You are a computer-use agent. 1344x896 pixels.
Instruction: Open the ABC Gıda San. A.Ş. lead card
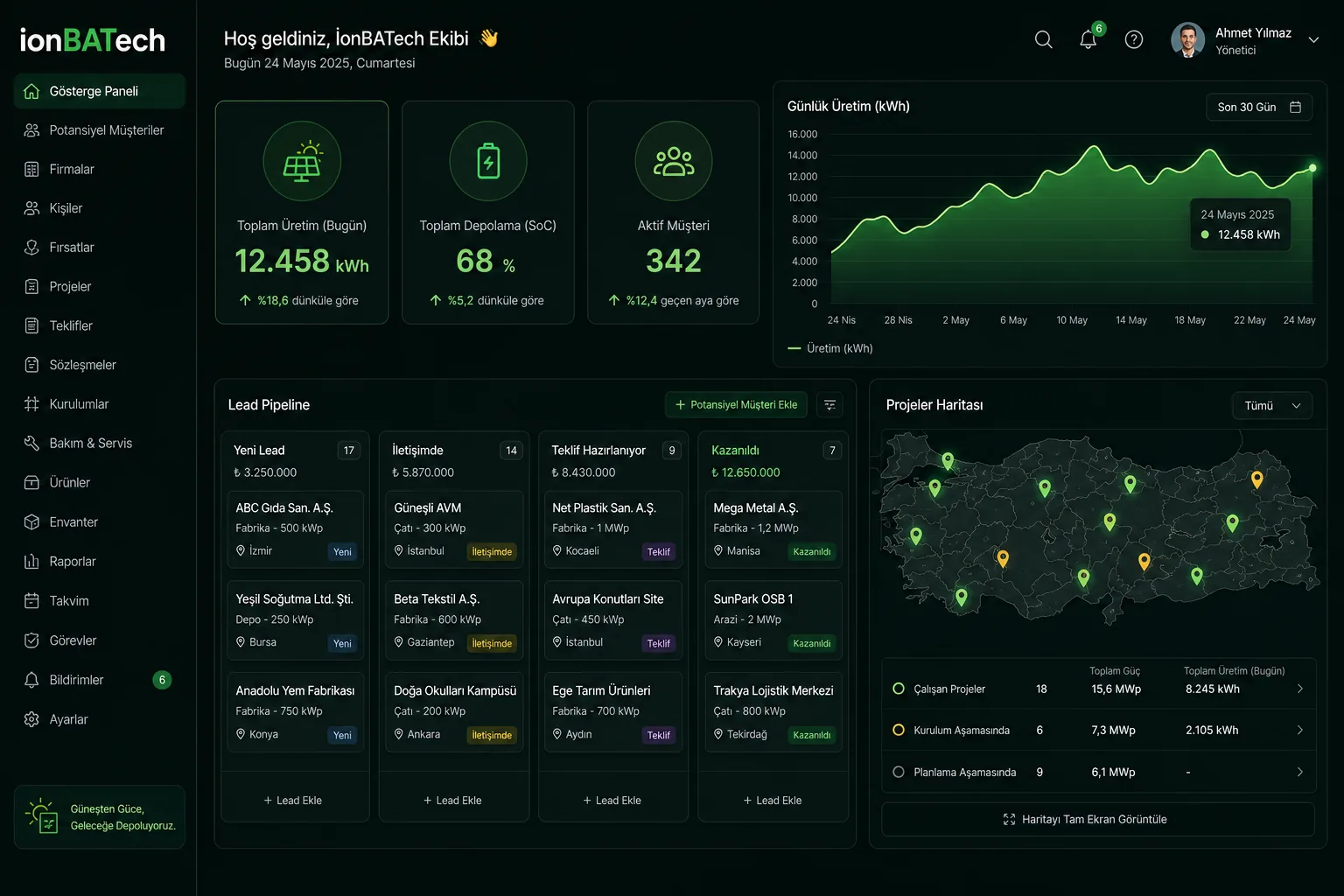tap(296, 528)
